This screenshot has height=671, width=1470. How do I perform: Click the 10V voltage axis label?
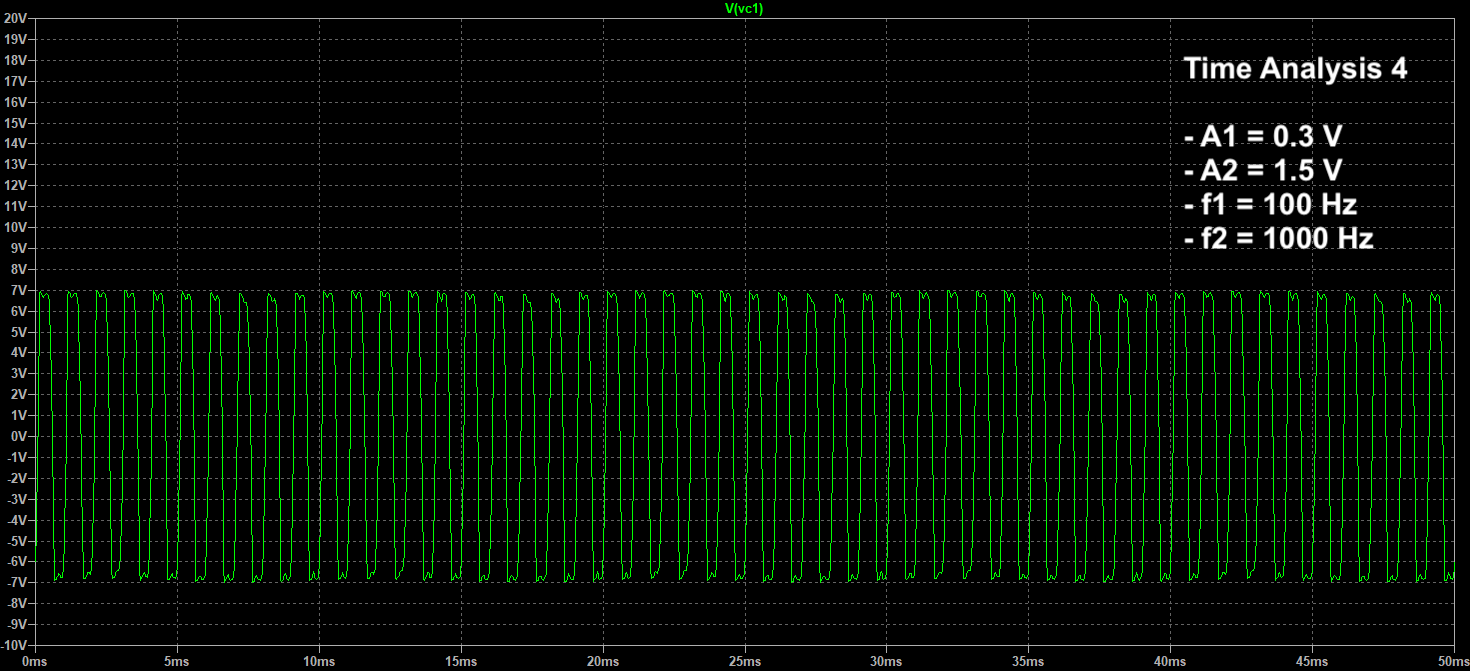coord(17,226)
